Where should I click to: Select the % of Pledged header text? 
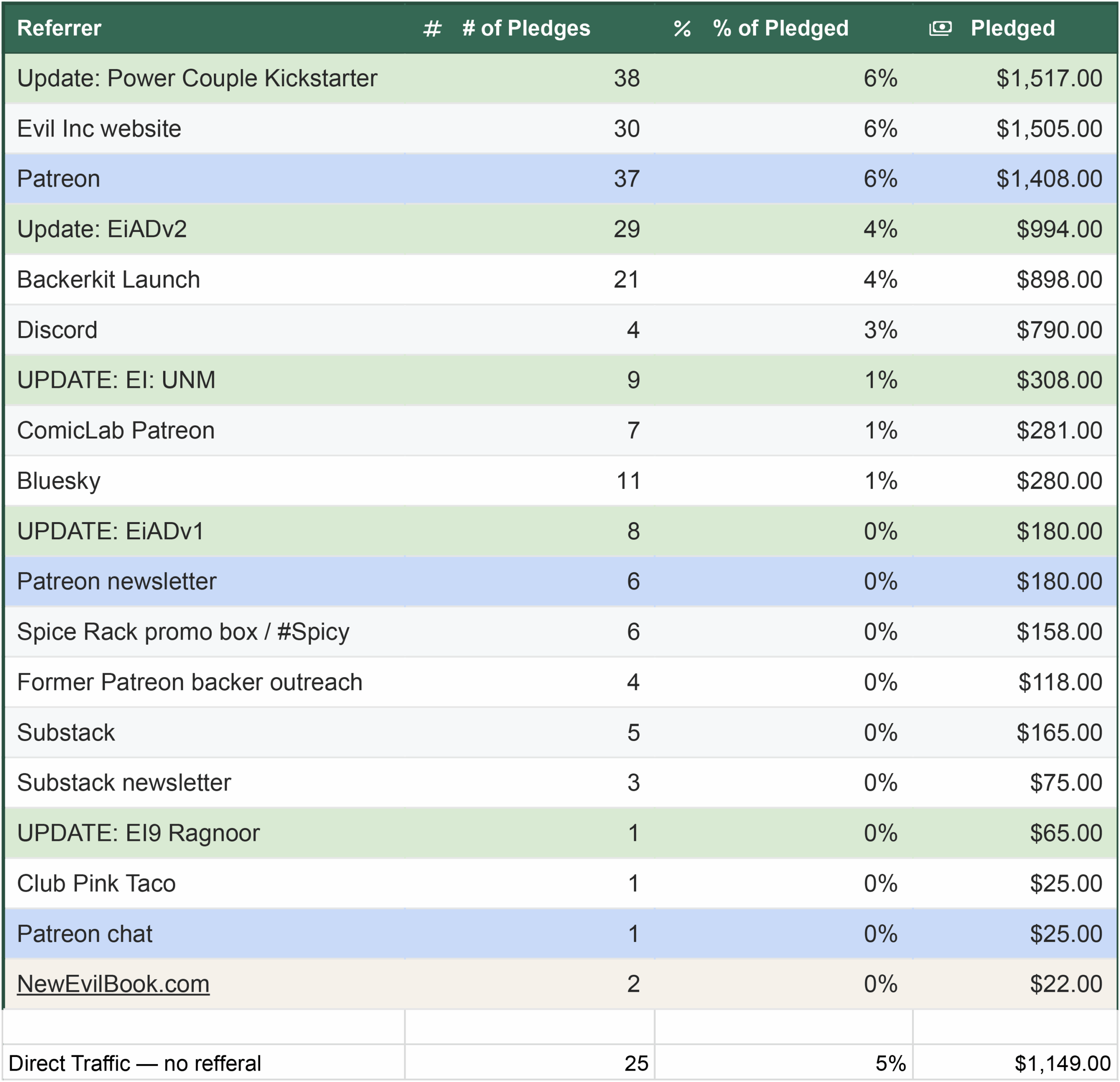[780, 28]
